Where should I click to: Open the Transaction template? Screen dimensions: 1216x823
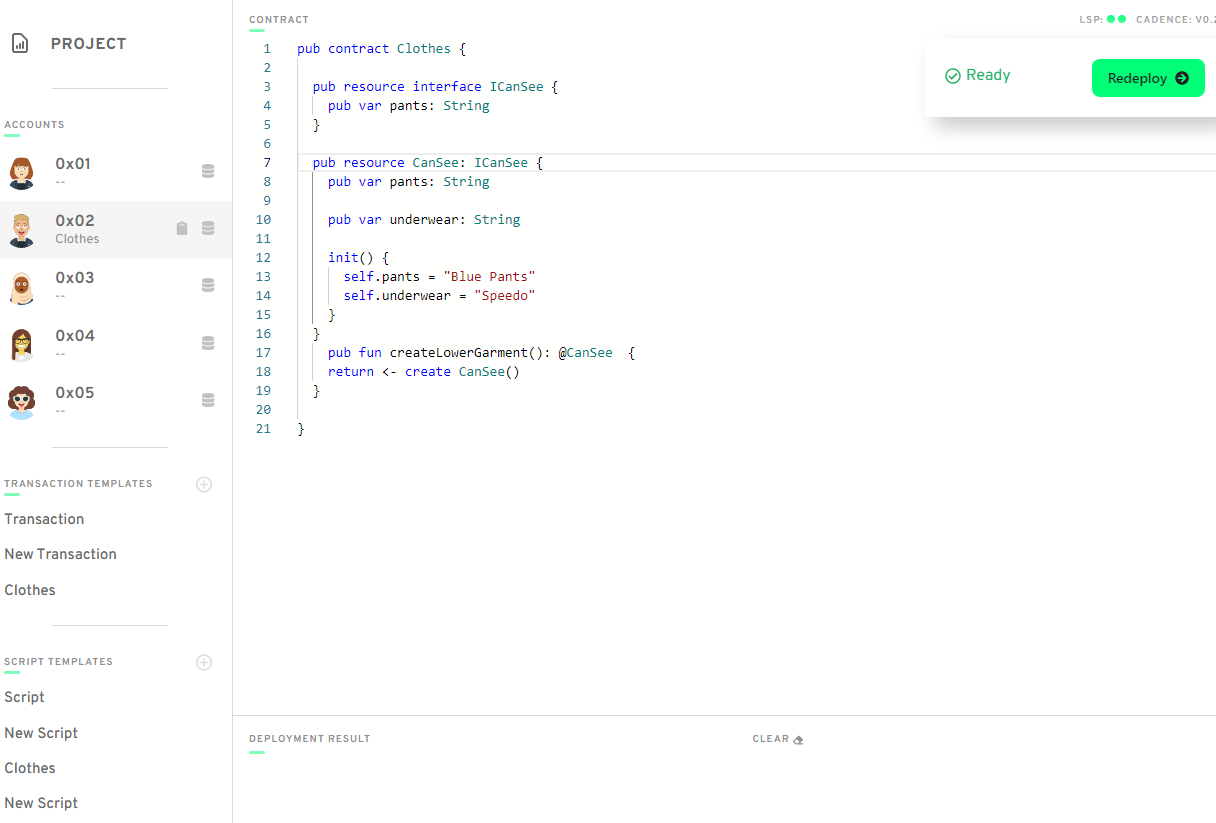[x=44, y=519]
